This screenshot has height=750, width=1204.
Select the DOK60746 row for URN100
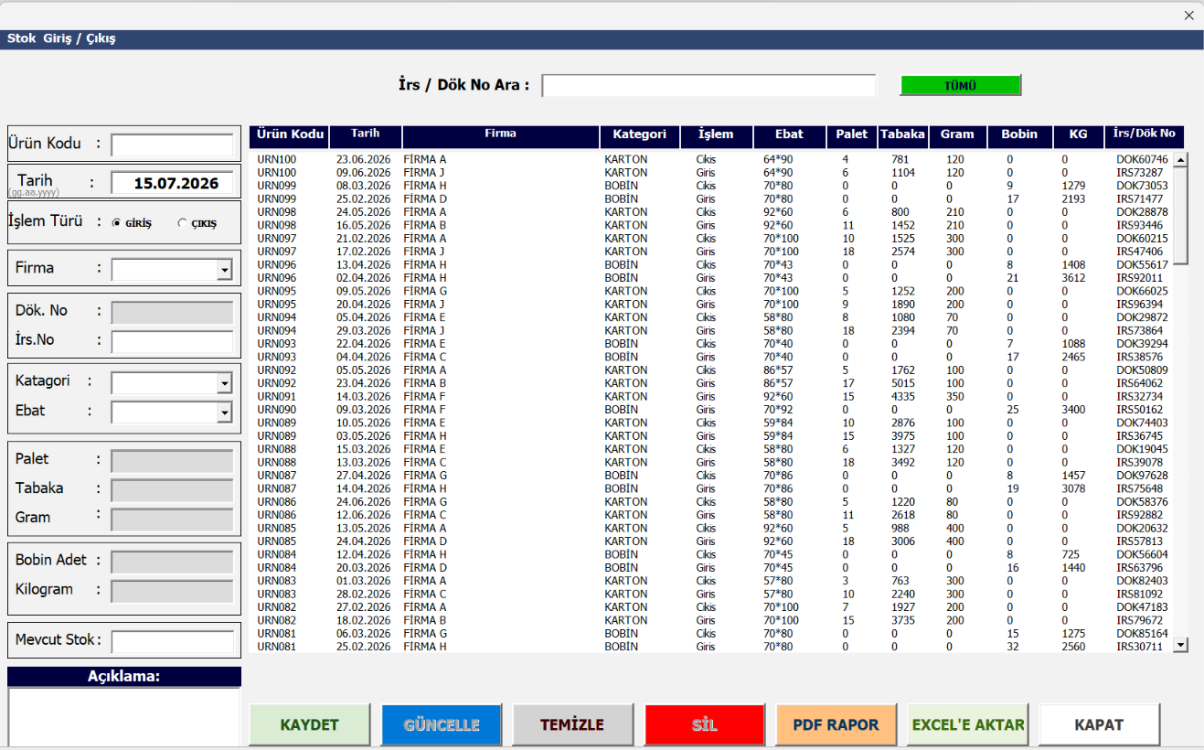pyautogui.click(x=711, y=159)
